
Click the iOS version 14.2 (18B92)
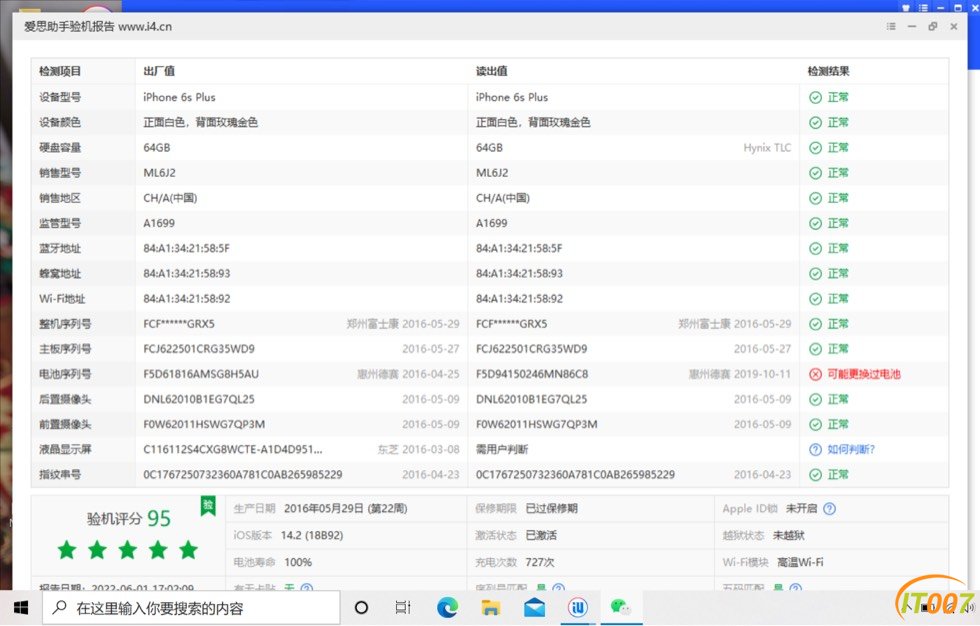[x=312, y=535]
